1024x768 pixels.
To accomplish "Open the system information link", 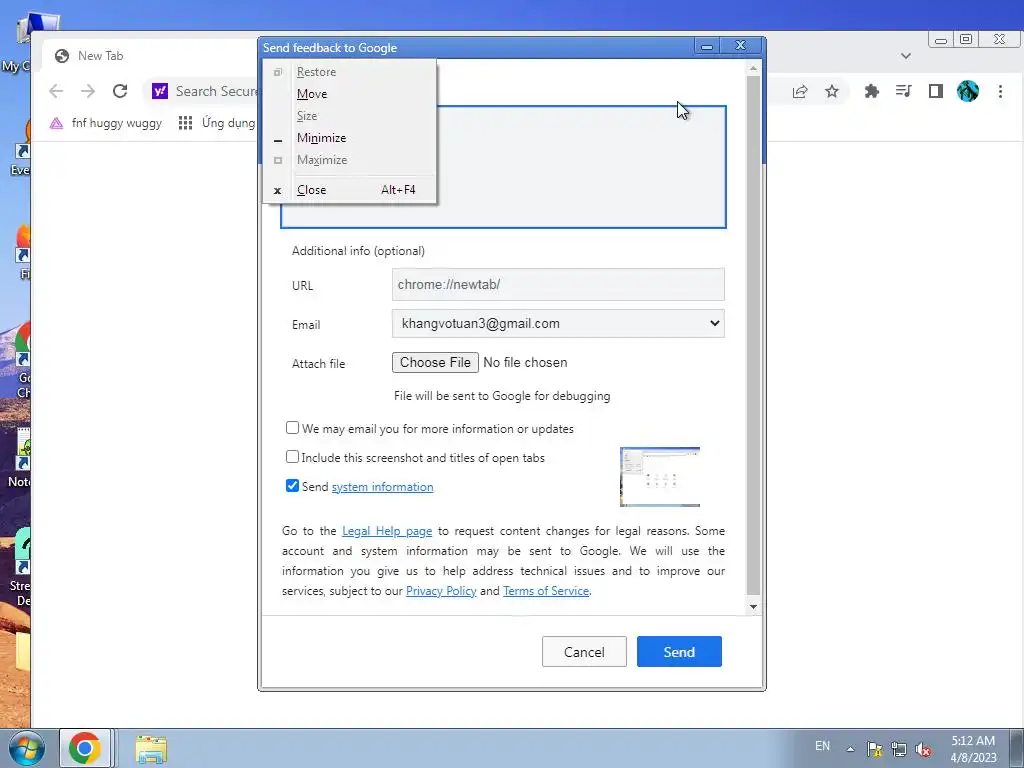I will pos(383,487).
